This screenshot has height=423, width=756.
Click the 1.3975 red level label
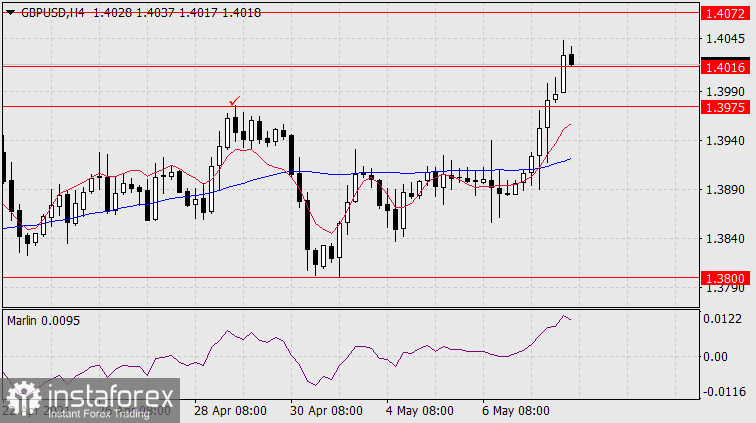[x=722, y=107]
